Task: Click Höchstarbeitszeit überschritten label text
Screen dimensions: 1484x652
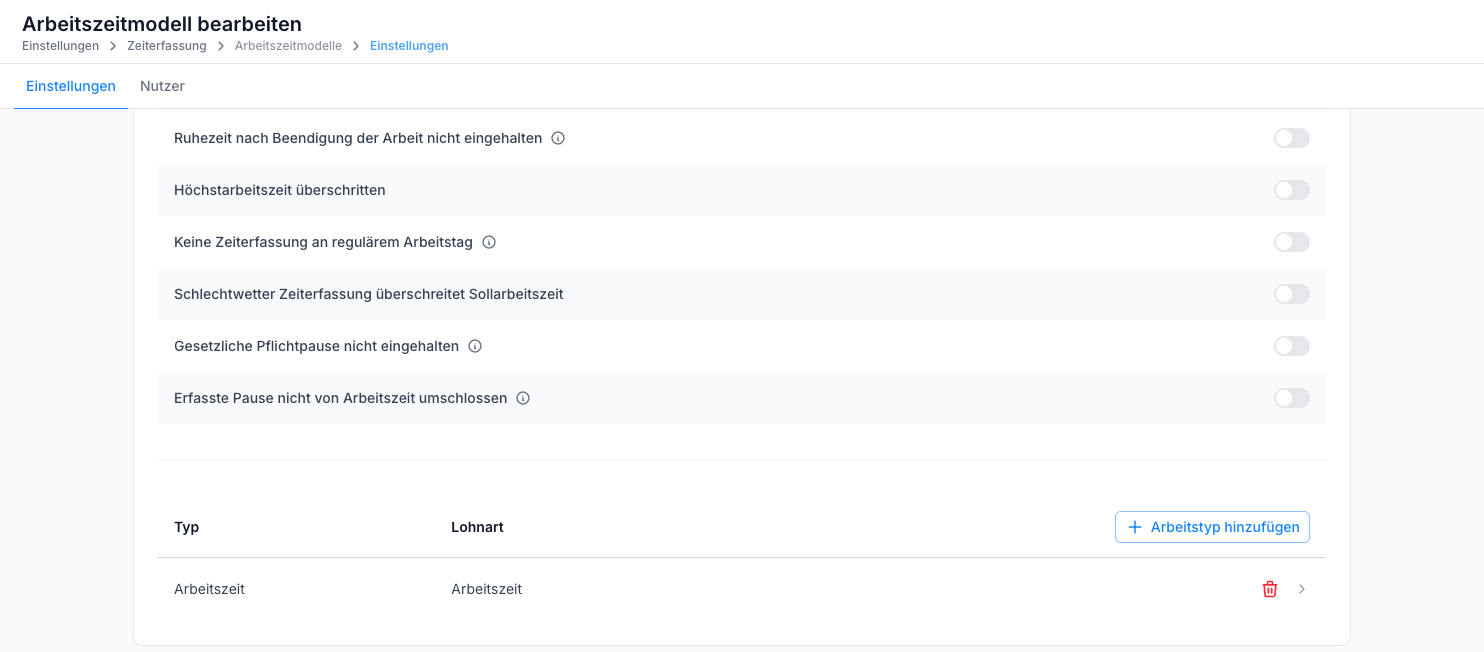Action: pos(280,190)
